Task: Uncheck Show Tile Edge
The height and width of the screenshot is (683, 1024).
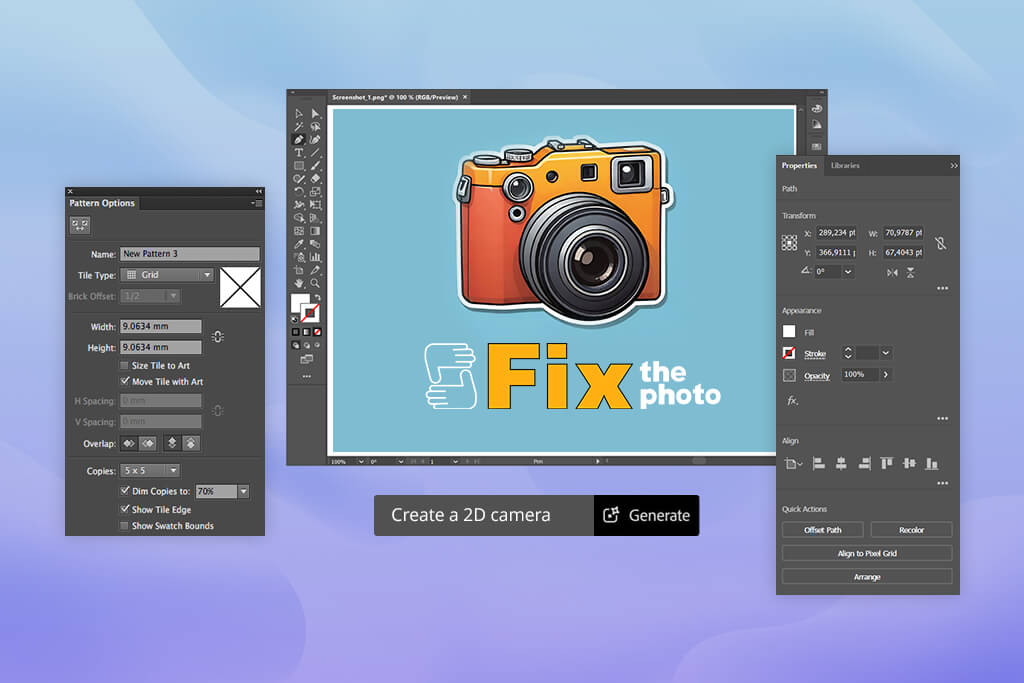Action: [x=124, y=509]
